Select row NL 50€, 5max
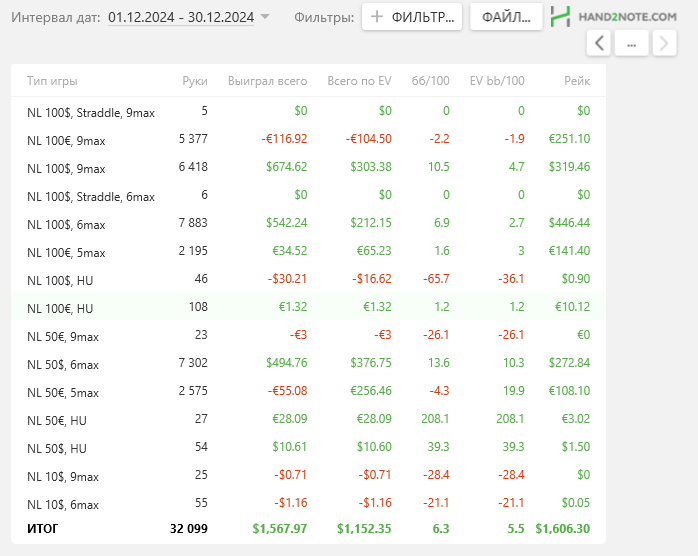The height and width of the screenshot is (556, 698). [x=308, y=391]
